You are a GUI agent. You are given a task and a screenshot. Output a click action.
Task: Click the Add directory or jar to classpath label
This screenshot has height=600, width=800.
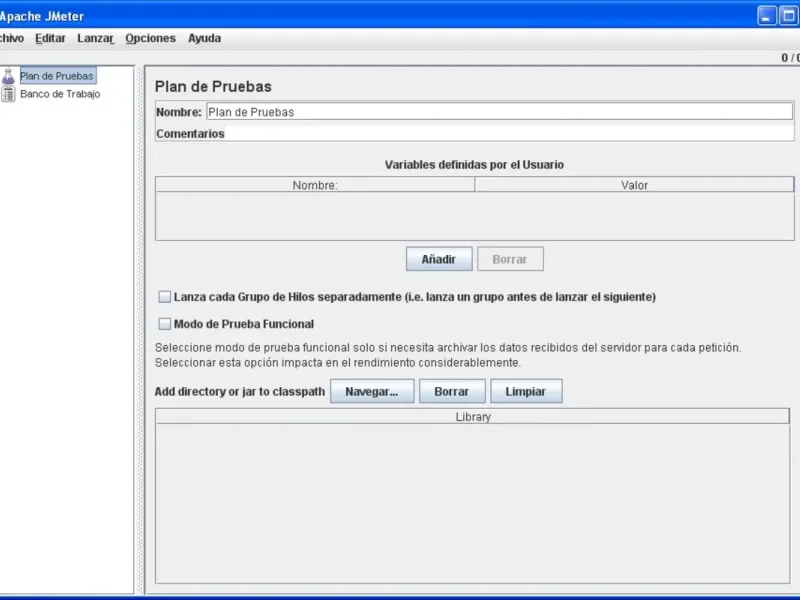click(240, 391)
